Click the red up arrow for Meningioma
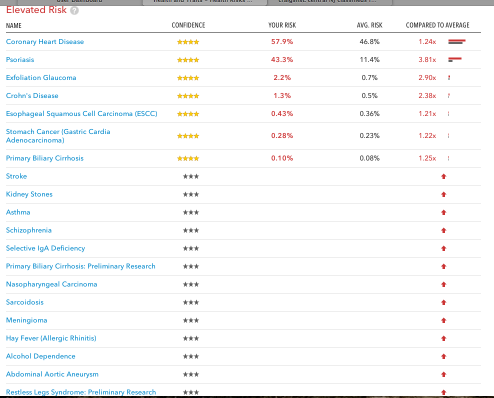Image resolution: width=494 pixels, height=398 pixels. 443,320
